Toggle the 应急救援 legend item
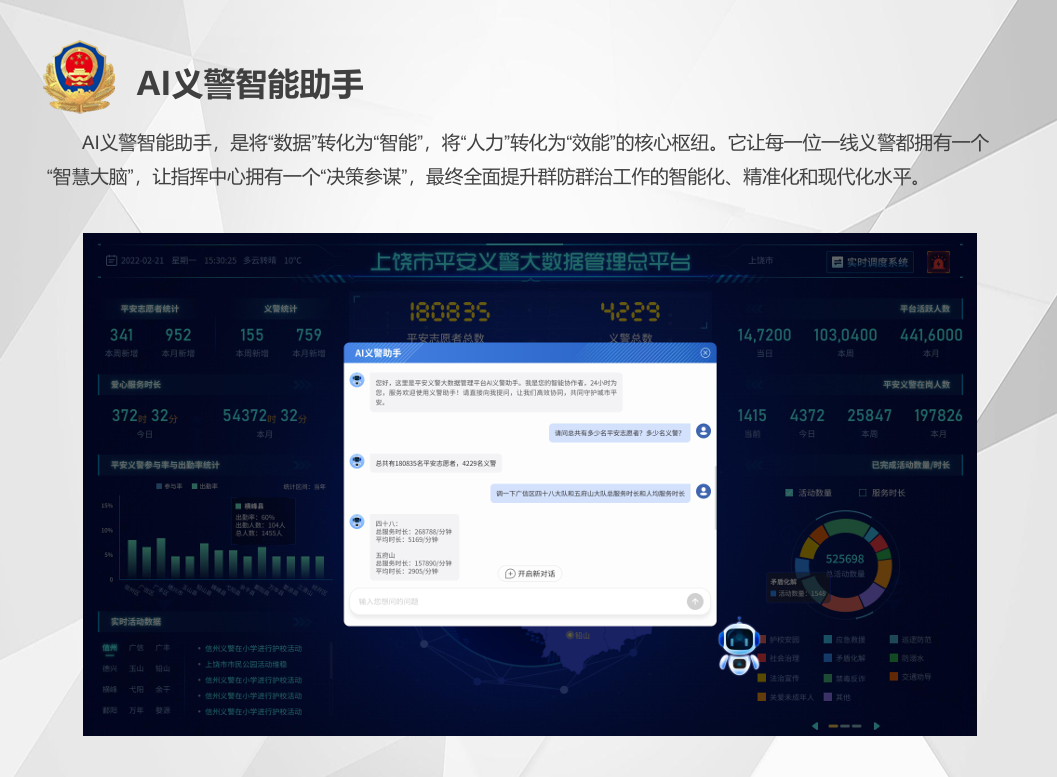This screenshot has height=777, width=1057. click(x=845, y=640)
